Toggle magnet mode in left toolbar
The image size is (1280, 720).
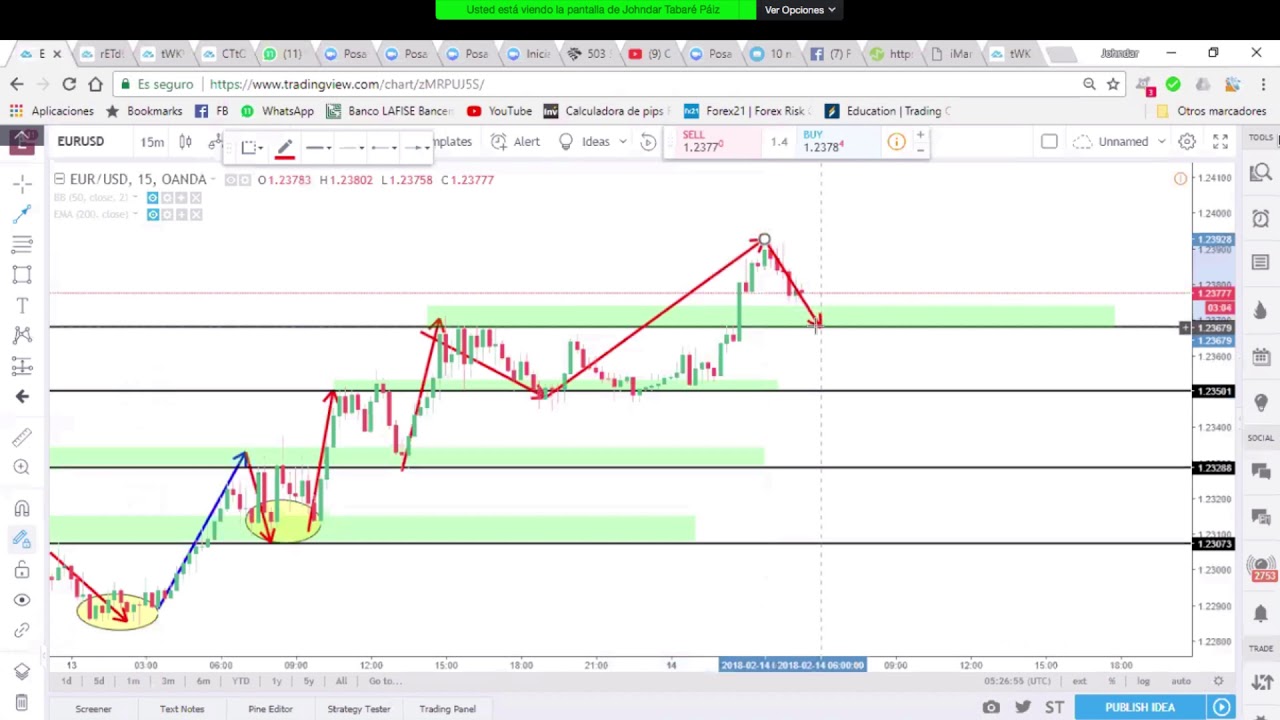pos(22,508)
